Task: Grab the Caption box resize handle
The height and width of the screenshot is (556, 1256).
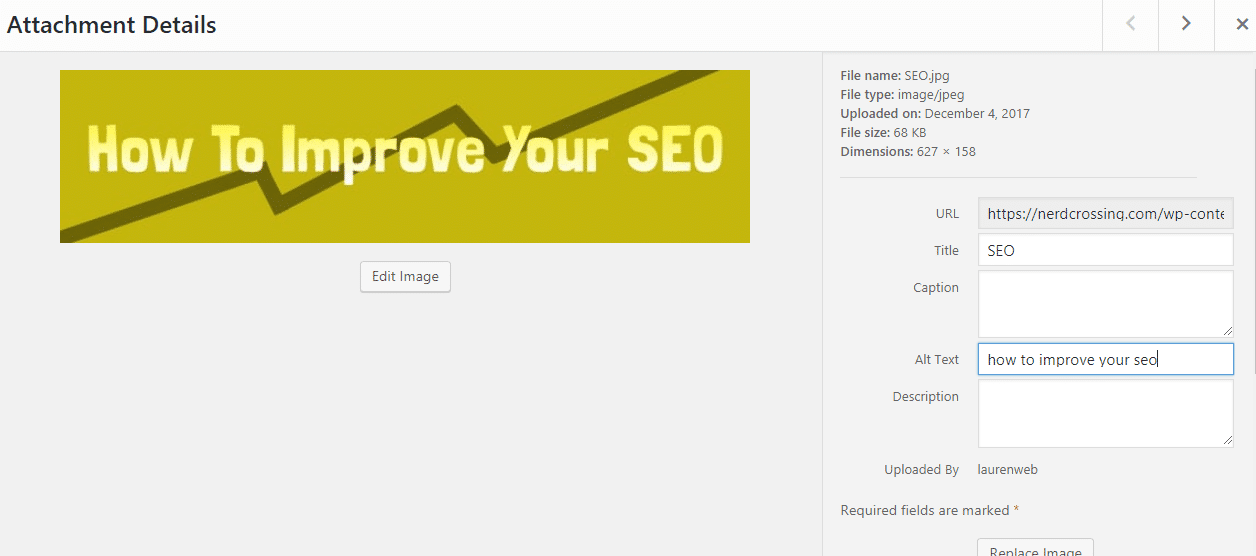Action: tap(1227, 331)
